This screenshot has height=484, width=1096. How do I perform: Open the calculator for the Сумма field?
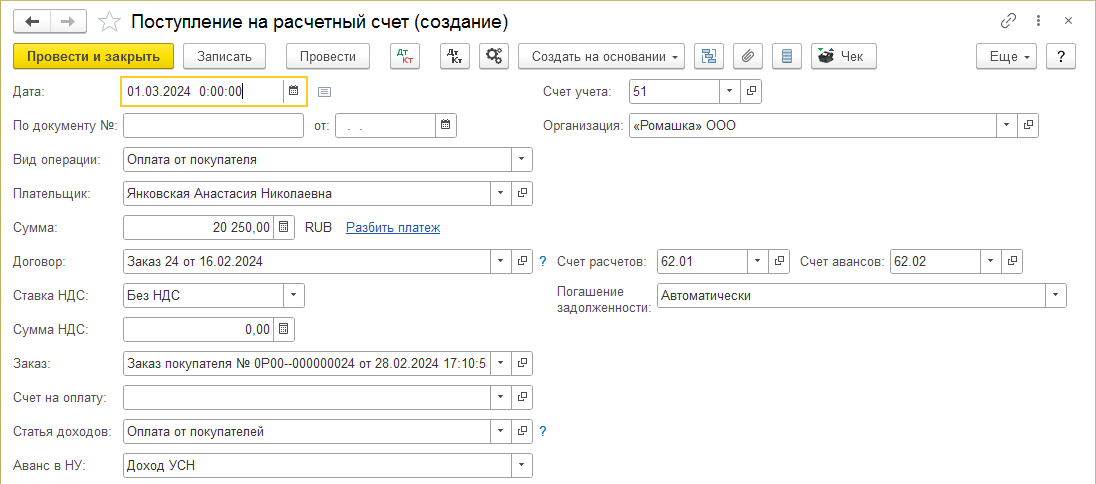coord(284,227)
